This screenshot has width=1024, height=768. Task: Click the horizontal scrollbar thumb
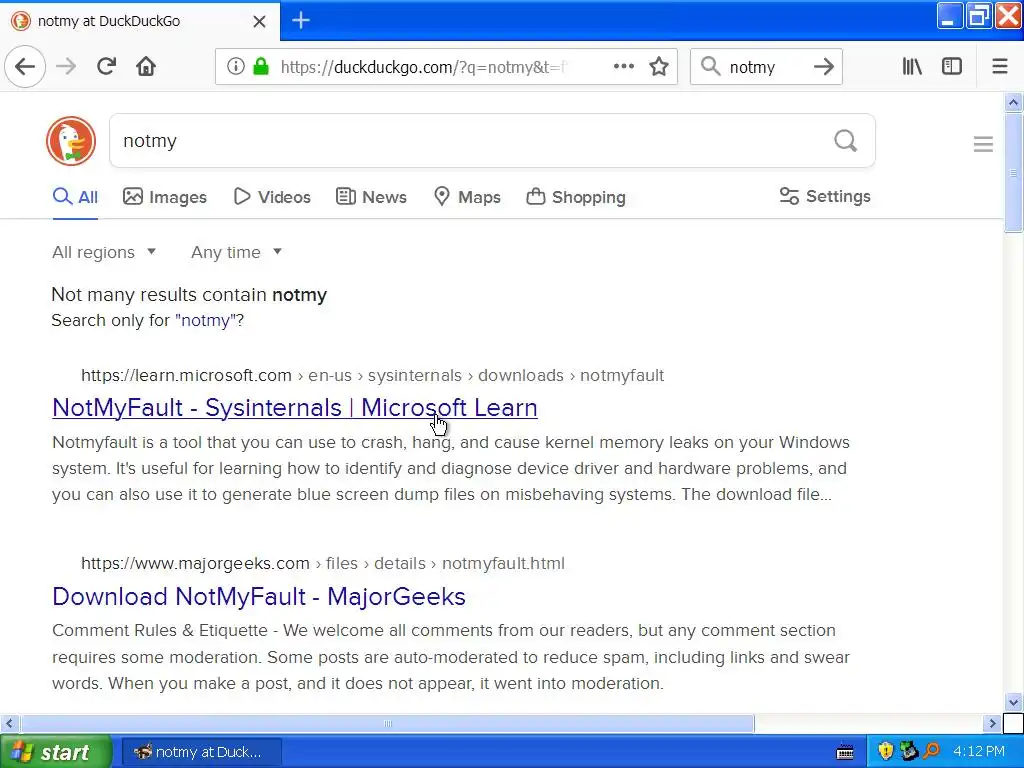coord(387,723)
